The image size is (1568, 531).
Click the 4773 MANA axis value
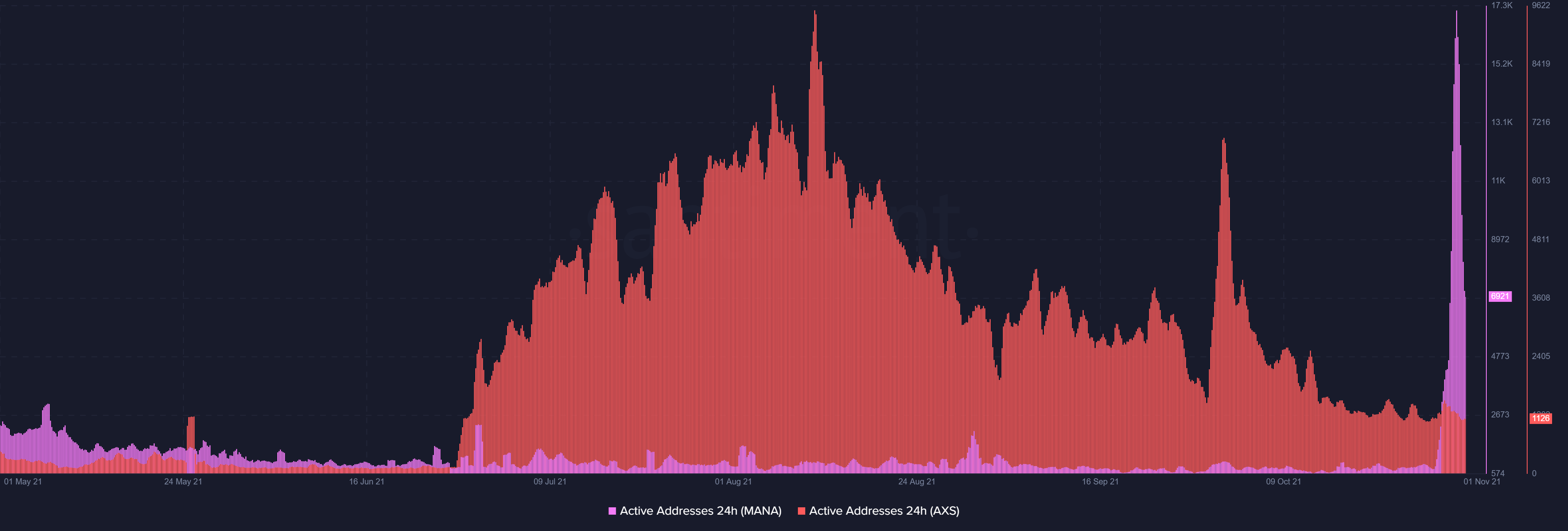tap(1500, 356)
